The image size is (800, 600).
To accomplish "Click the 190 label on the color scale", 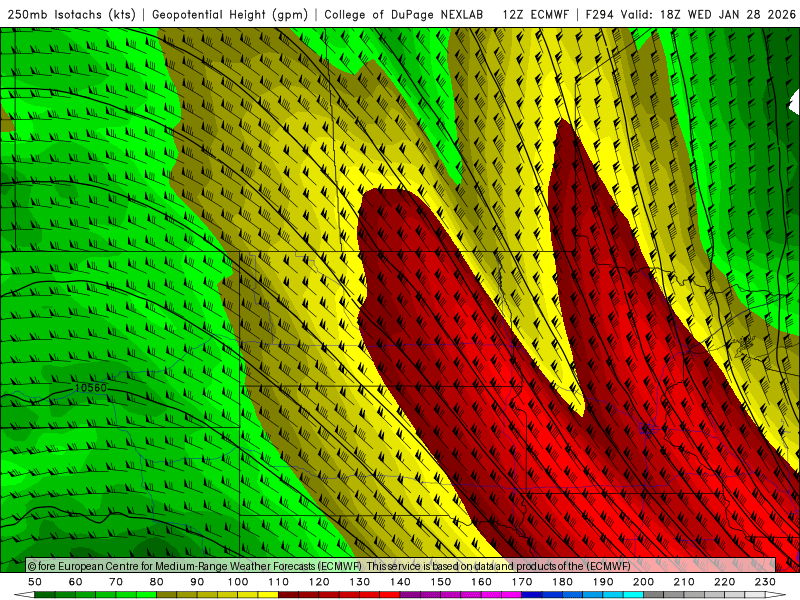I will click(x=603, y=582).
